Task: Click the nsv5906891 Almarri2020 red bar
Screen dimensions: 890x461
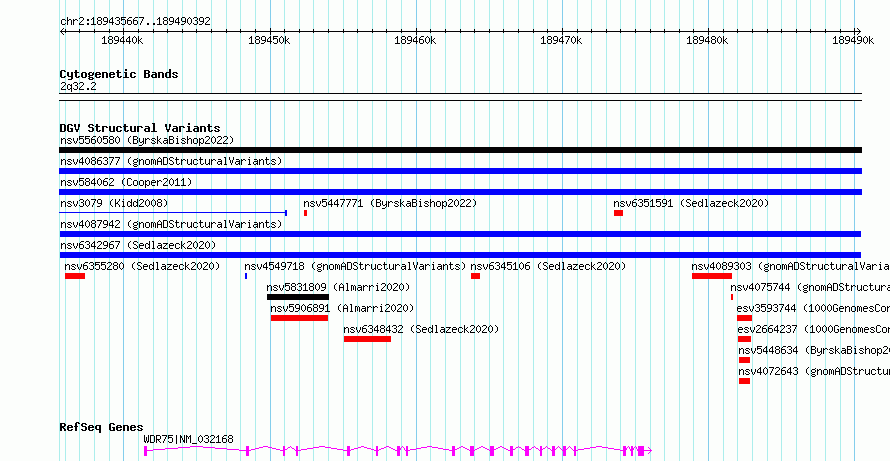Action: 299,318
